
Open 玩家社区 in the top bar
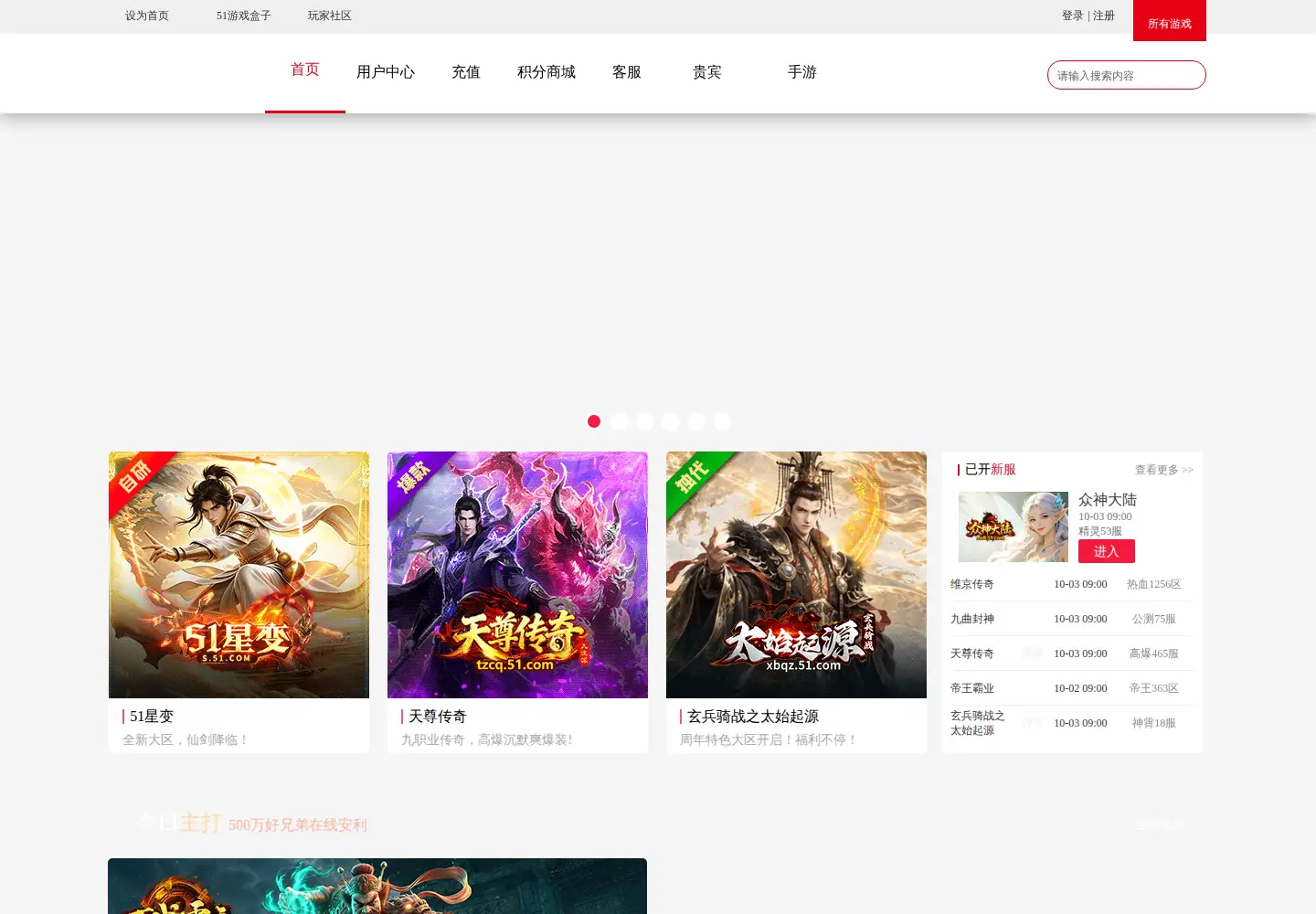[x=329, y=16]
